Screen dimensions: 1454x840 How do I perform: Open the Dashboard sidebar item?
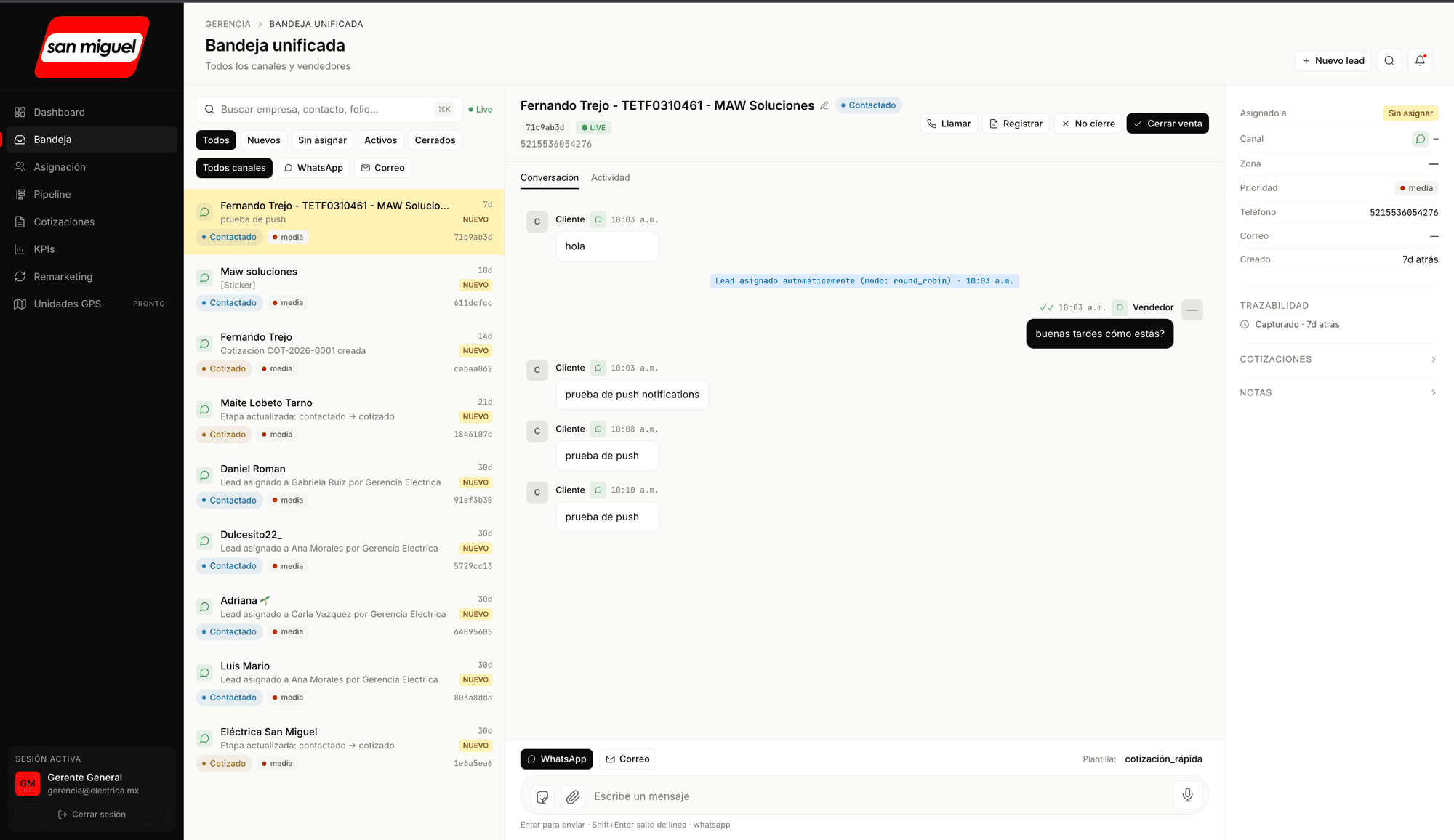point(91,112)
